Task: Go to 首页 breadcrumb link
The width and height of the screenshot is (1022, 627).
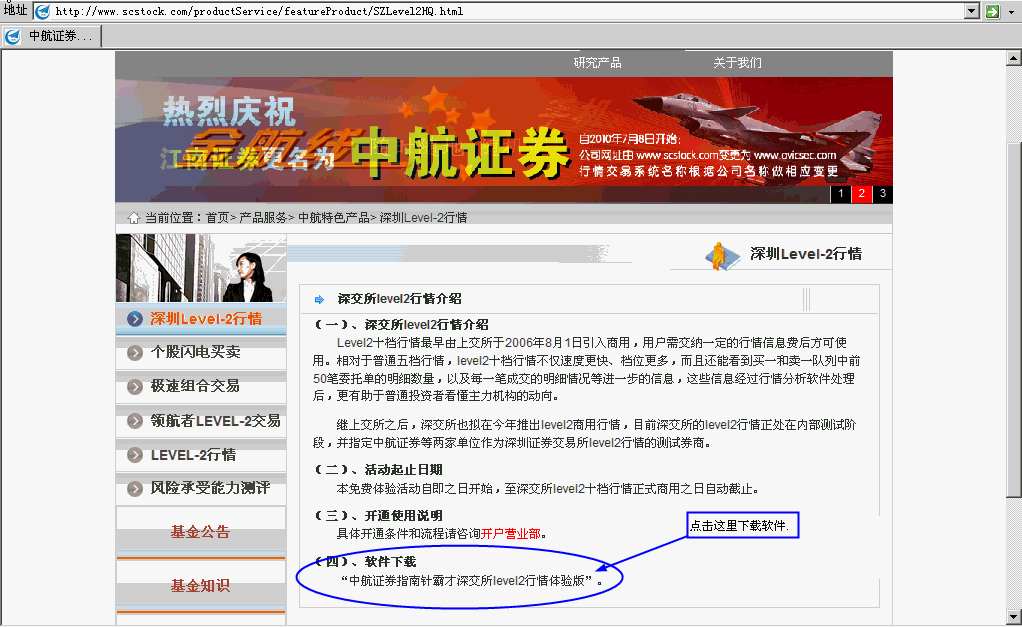Action: pos(217,218)
